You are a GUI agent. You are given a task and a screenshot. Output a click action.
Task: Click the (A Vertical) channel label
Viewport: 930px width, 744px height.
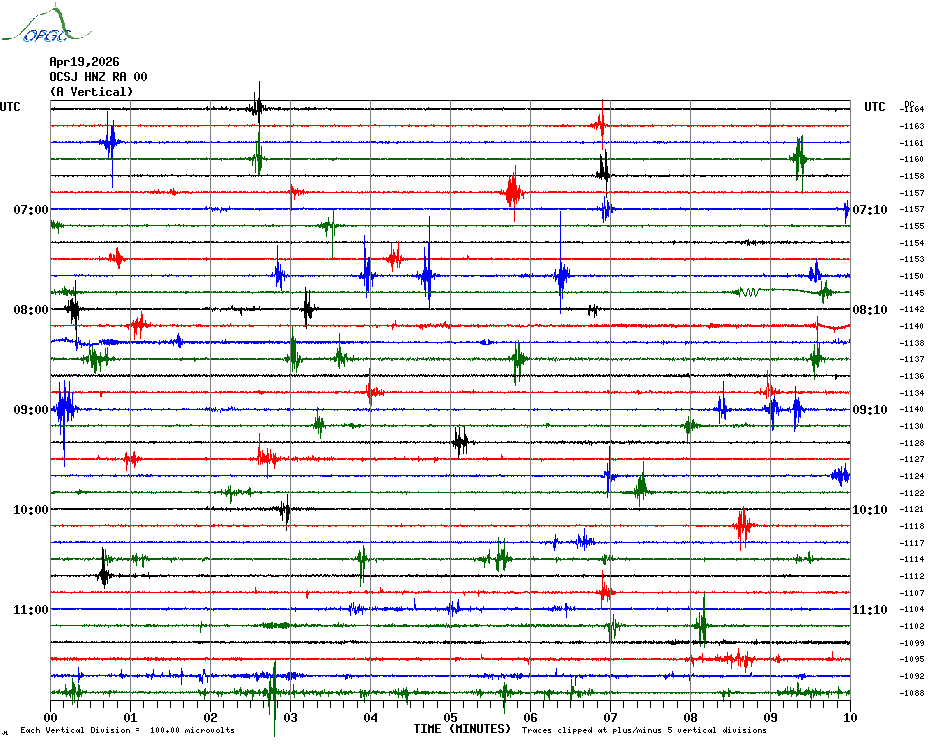(x=91, y=92)
